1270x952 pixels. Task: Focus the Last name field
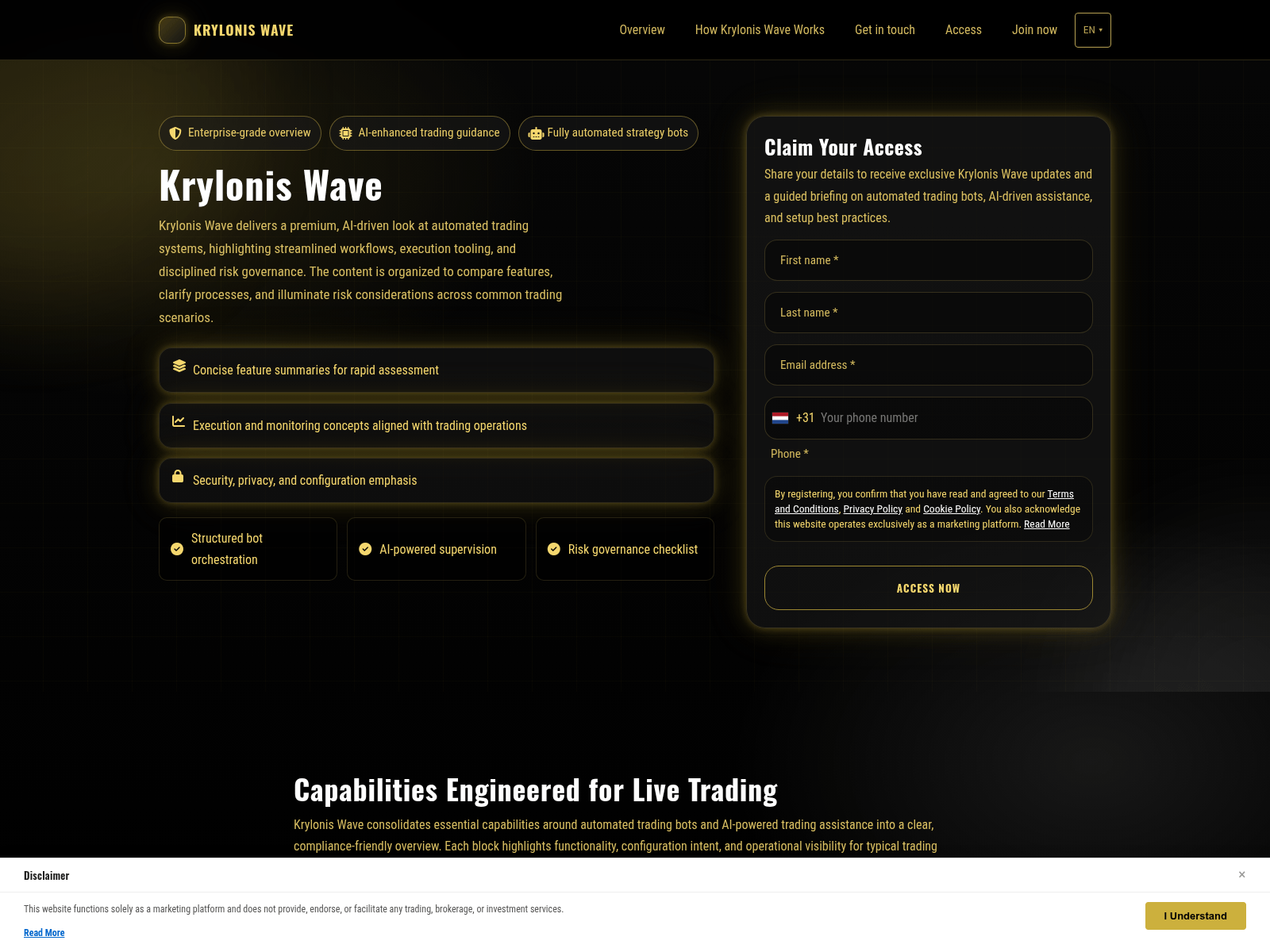click(929, 313)
